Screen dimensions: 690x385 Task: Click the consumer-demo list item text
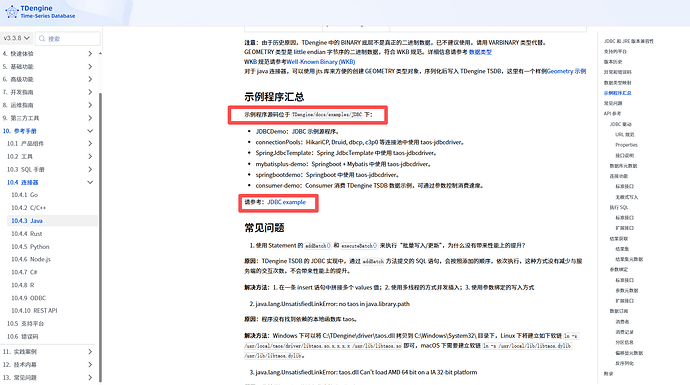pos(370,186)
